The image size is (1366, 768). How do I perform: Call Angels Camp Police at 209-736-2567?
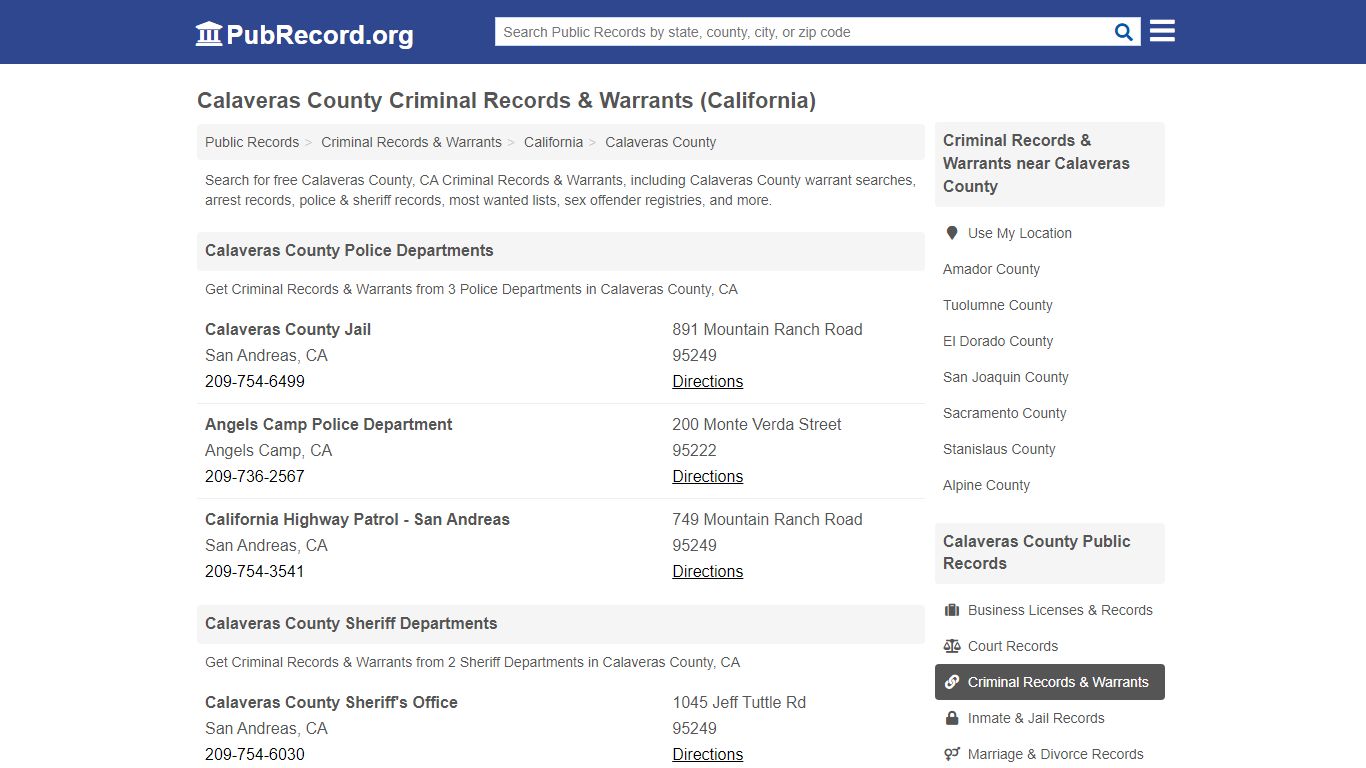coord(255,476)
